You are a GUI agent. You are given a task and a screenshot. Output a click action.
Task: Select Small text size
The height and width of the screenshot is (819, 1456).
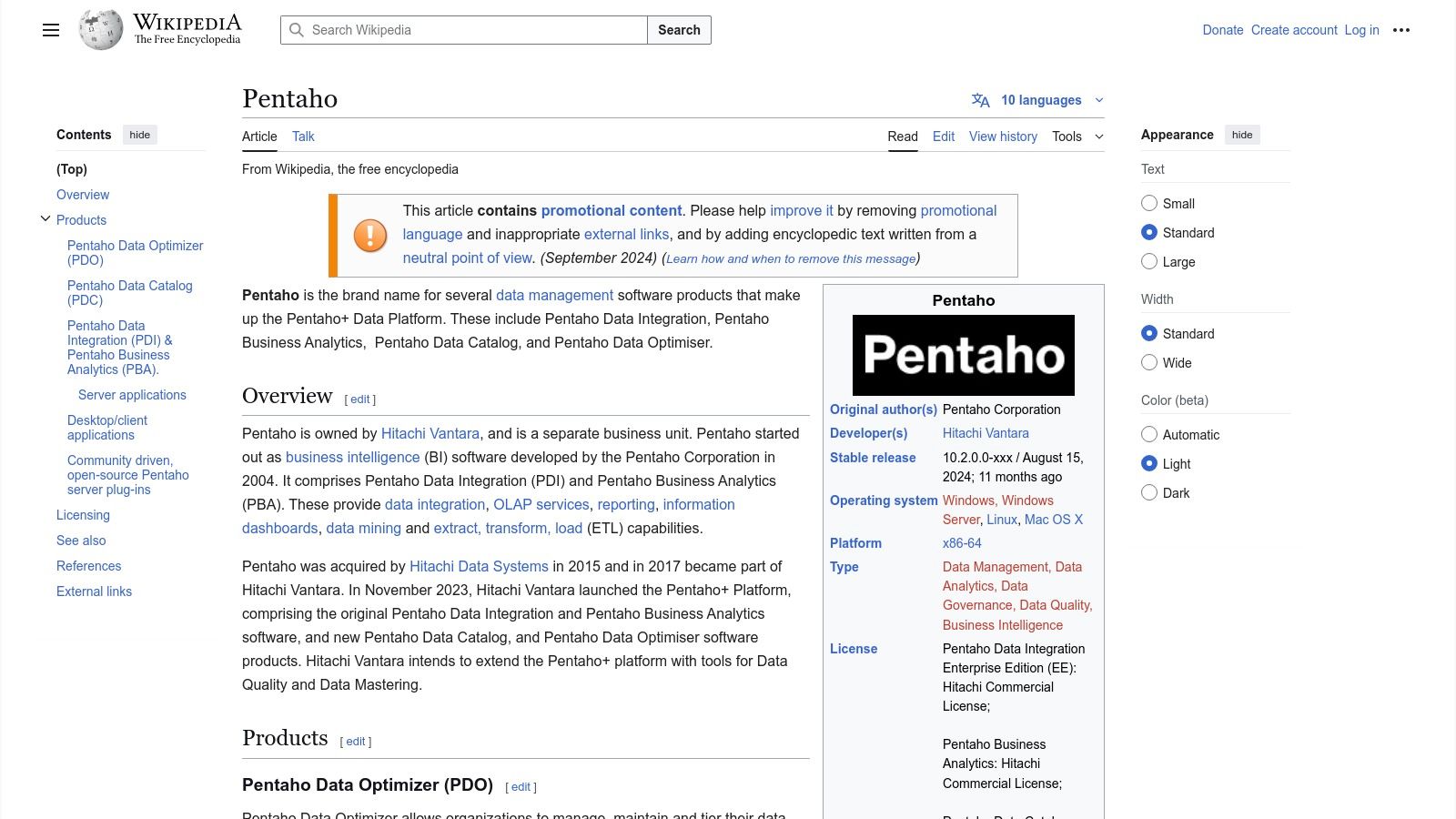[1149, 203]
